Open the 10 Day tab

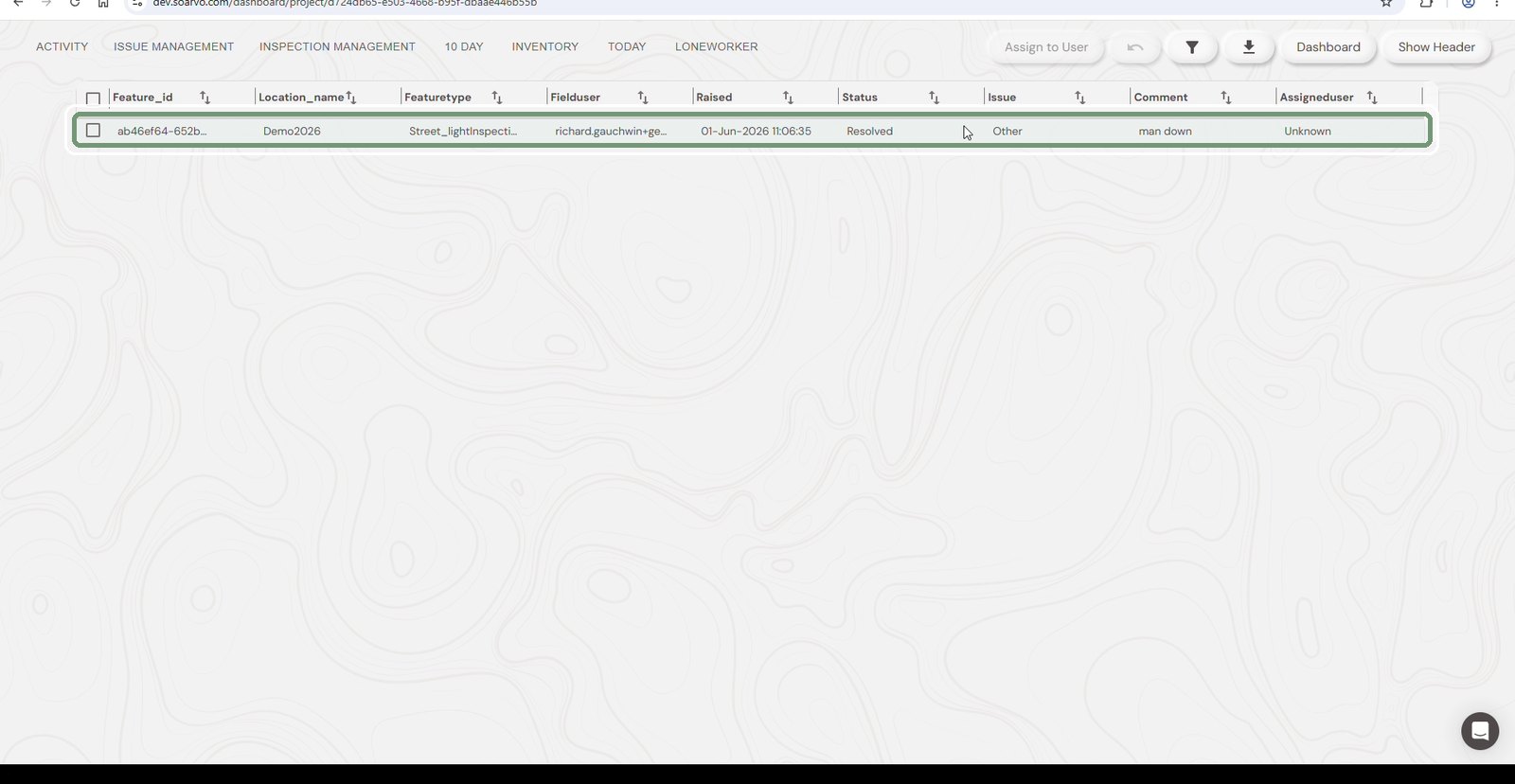point(464,46)
